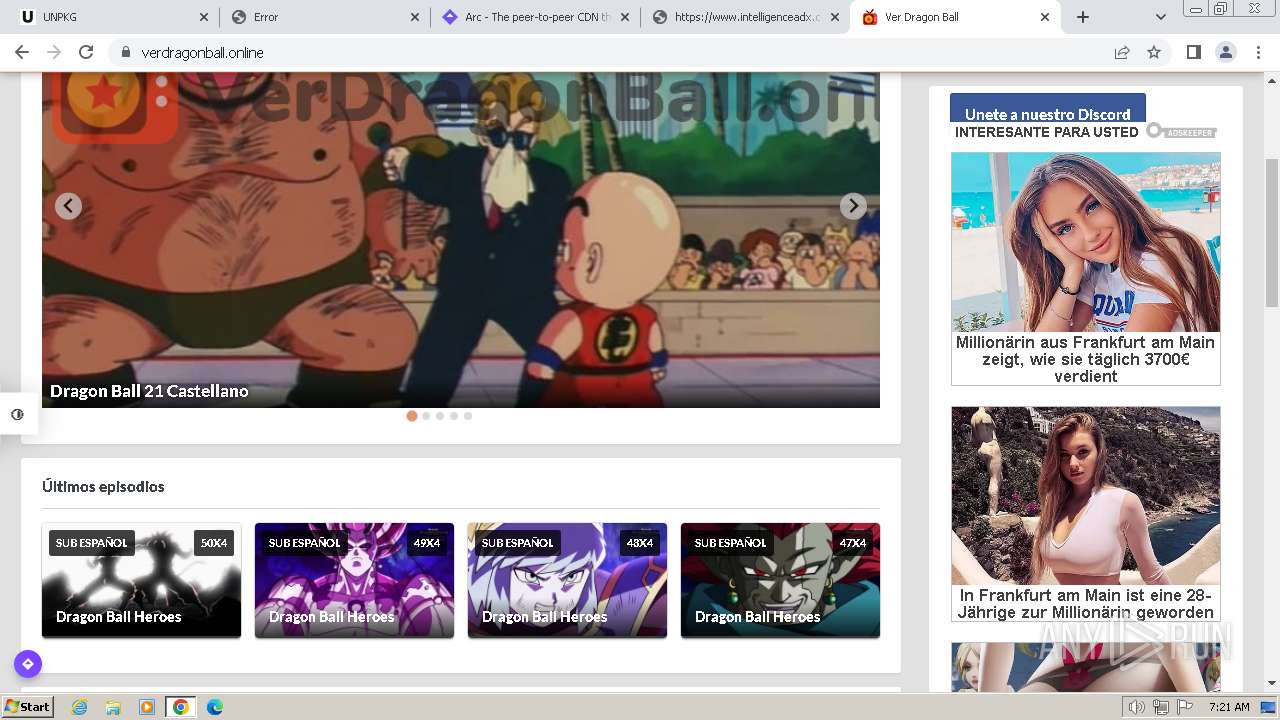The width and height of the screenshot is (1280, 720).
Task: Click the forward navigation arrow
Action: click(54, 52)
